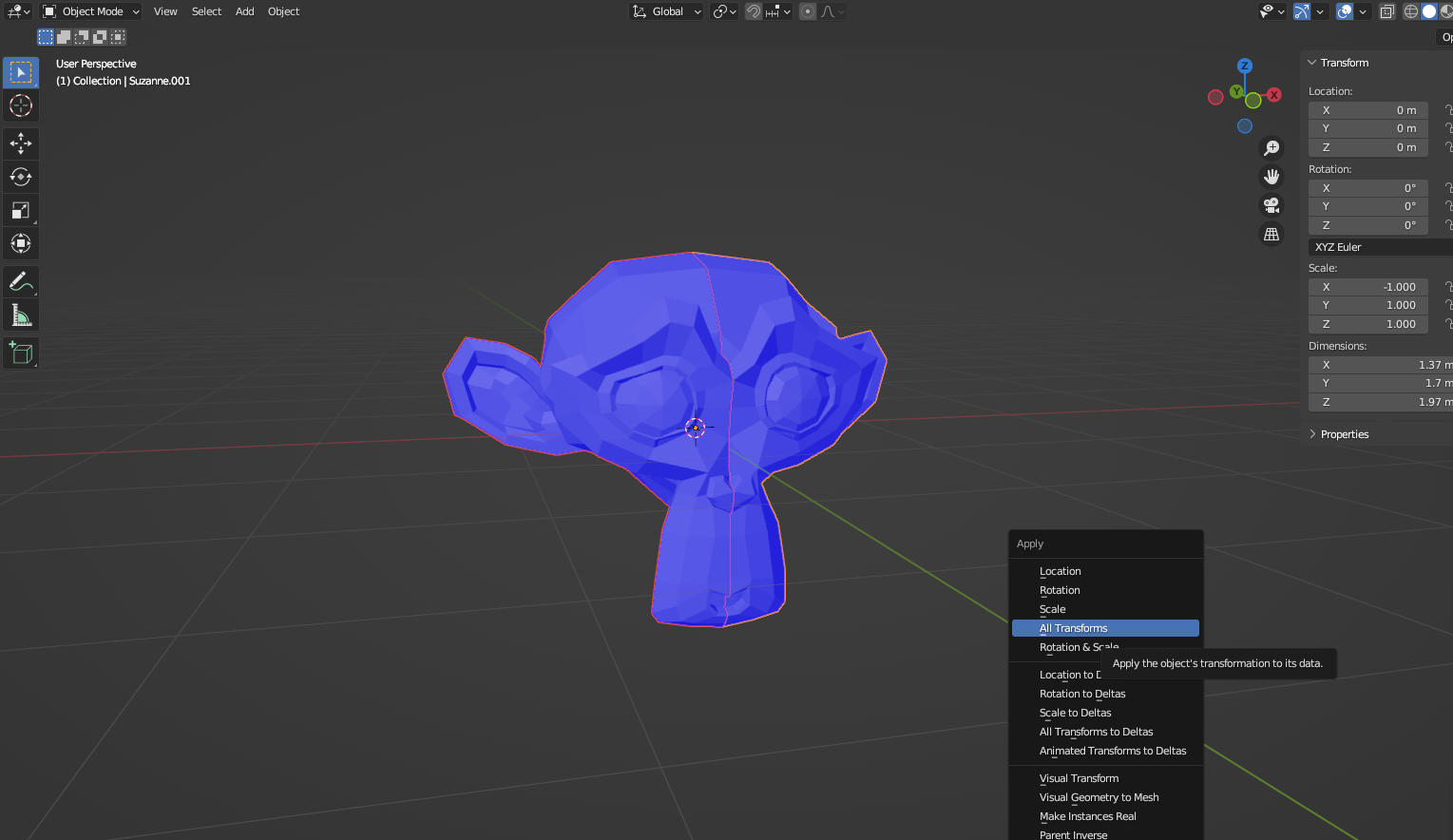Choose Rotation in the Apply menu

[1105, 590]
